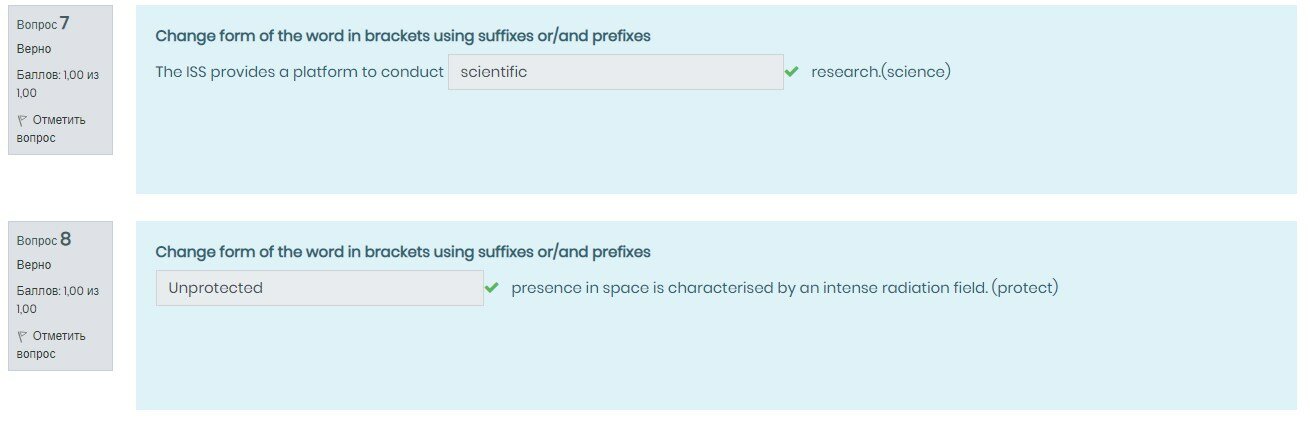Click the green checkmark beside "Unprotected"
The height and width of the screenshot is (424, 1310).
coord(492,288)
